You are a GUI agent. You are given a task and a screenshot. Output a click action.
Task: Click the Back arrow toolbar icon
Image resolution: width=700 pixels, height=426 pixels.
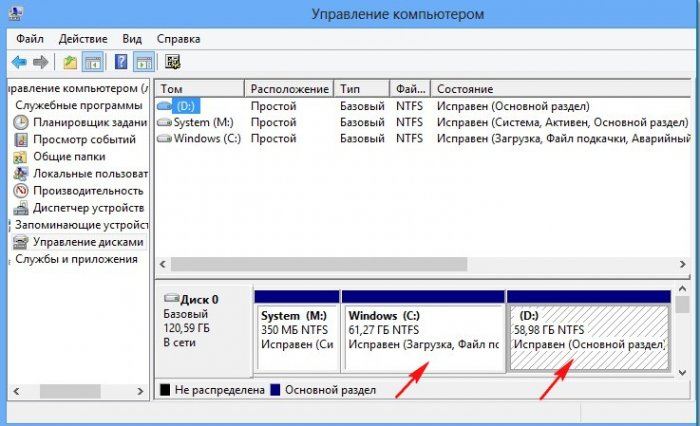point(18,62)
